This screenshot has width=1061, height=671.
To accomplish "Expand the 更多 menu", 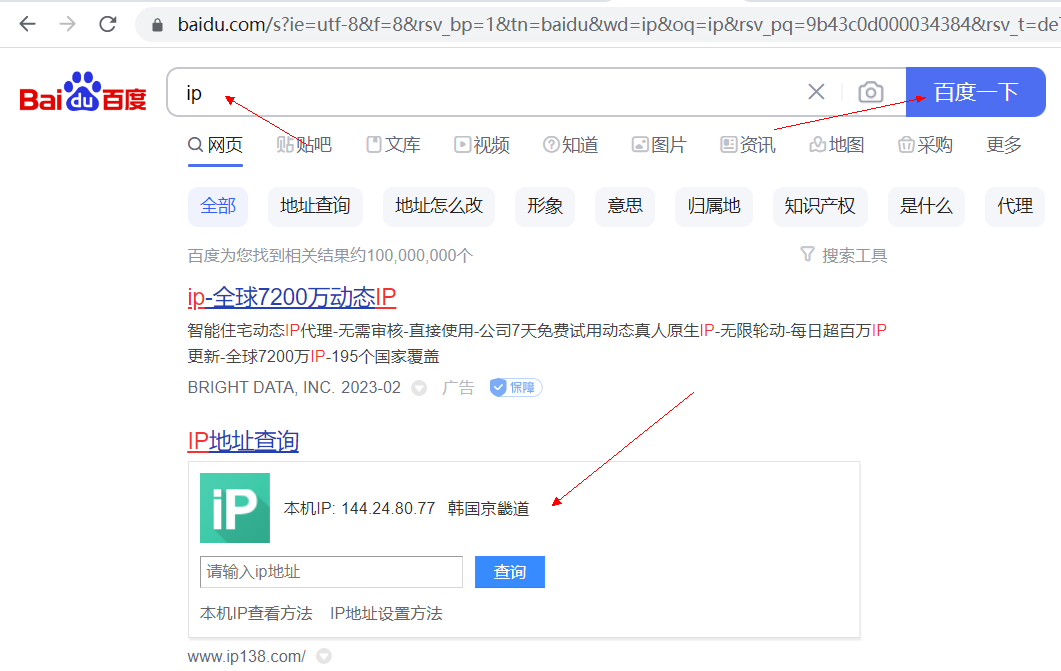I will (x=1003, y=145).
